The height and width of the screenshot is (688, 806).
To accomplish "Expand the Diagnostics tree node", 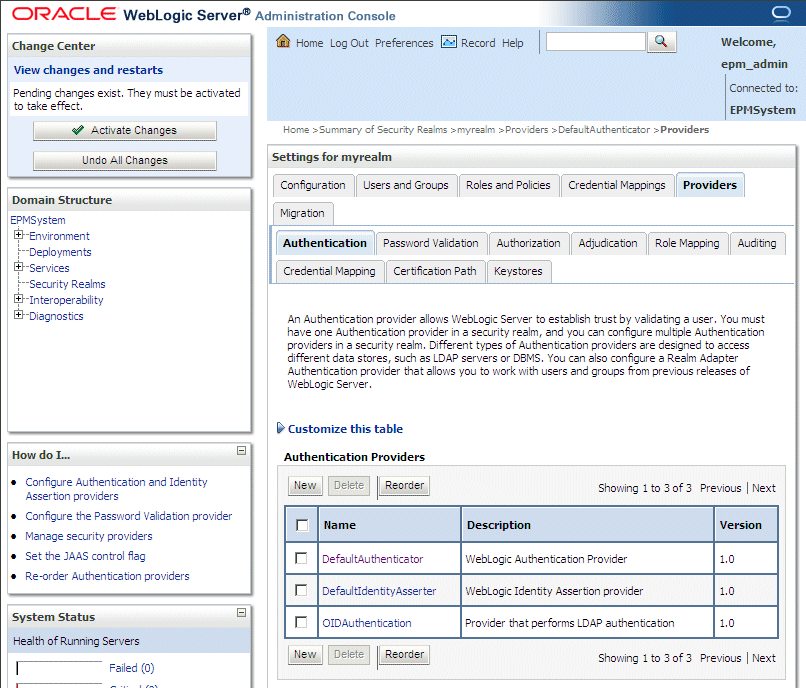I will (x=19, y=315).
